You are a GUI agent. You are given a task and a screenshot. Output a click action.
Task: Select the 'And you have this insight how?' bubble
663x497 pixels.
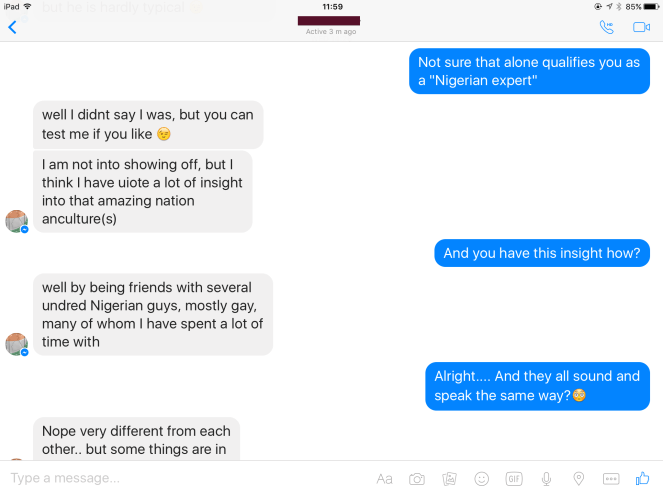pos(541,253)
